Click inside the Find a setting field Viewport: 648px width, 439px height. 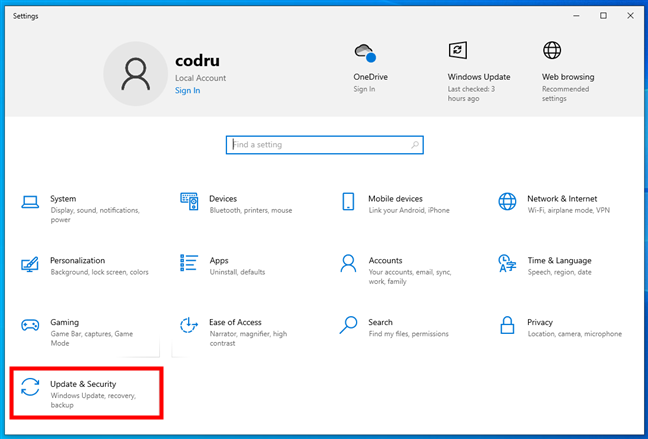[x=324, y=145]
